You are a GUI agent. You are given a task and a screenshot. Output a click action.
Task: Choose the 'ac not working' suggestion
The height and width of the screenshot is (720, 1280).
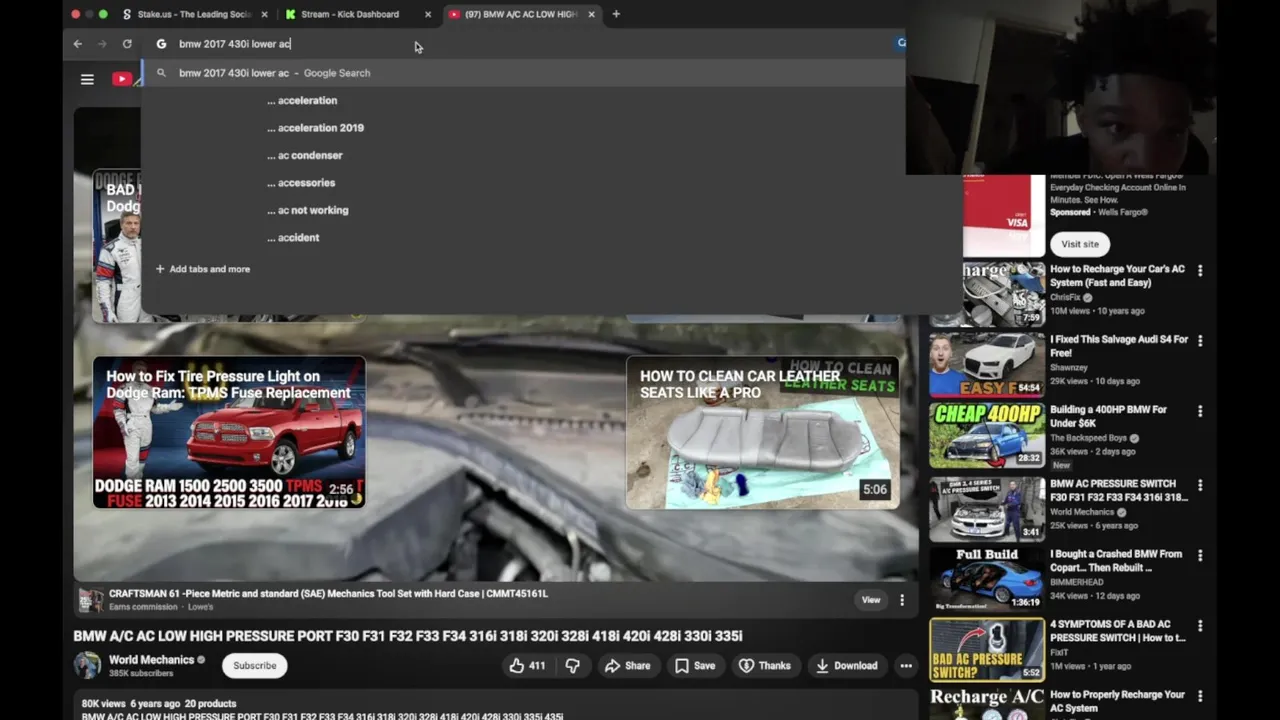tap(308, 210)
